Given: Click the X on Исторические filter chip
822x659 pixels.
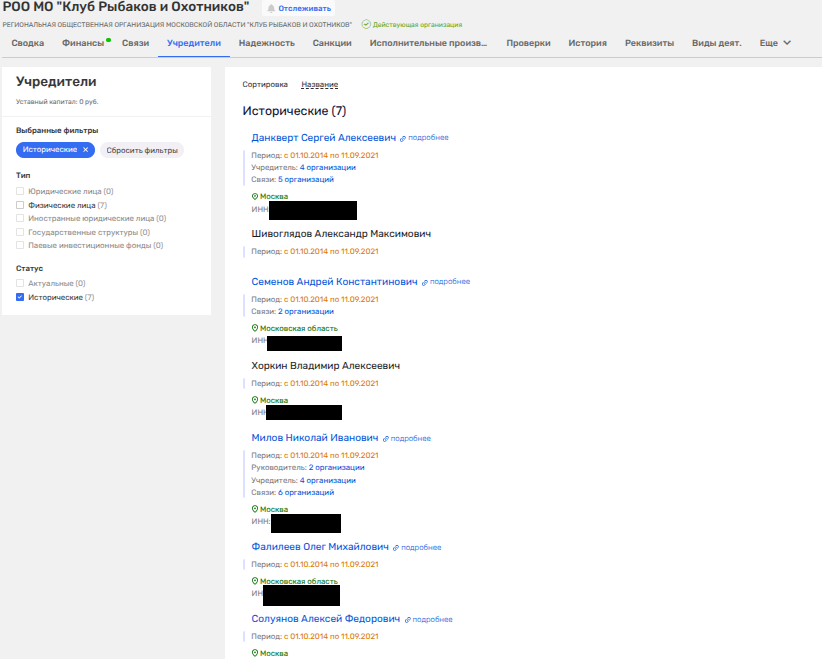Looking at the screenshot, I should [x=86, y=149].
